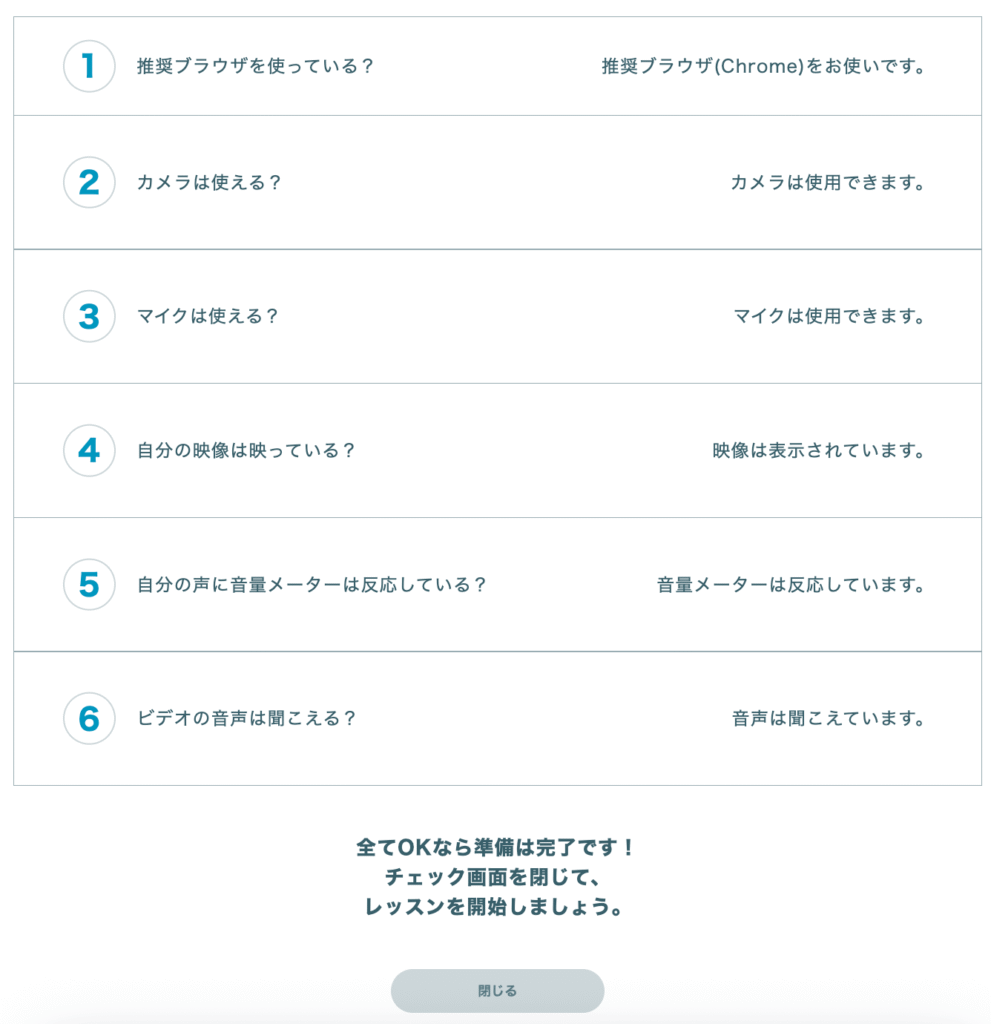Viewport: 991px width, 1024px height.
Task: Click the status 音量メーターは反応しています。
Action: coord(790,584)
